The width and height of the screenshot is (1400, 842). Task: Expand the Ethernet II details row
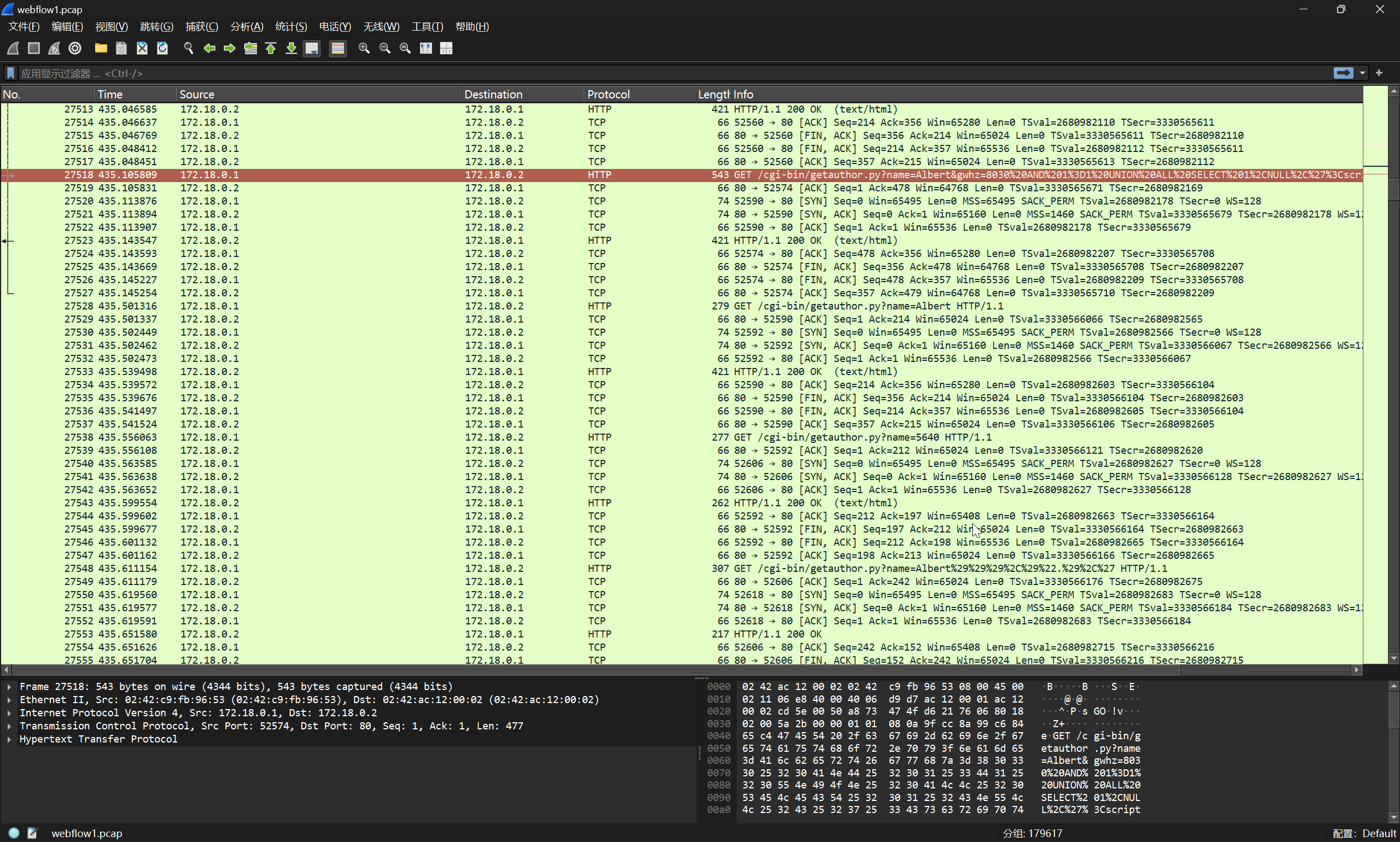(9, 700)
